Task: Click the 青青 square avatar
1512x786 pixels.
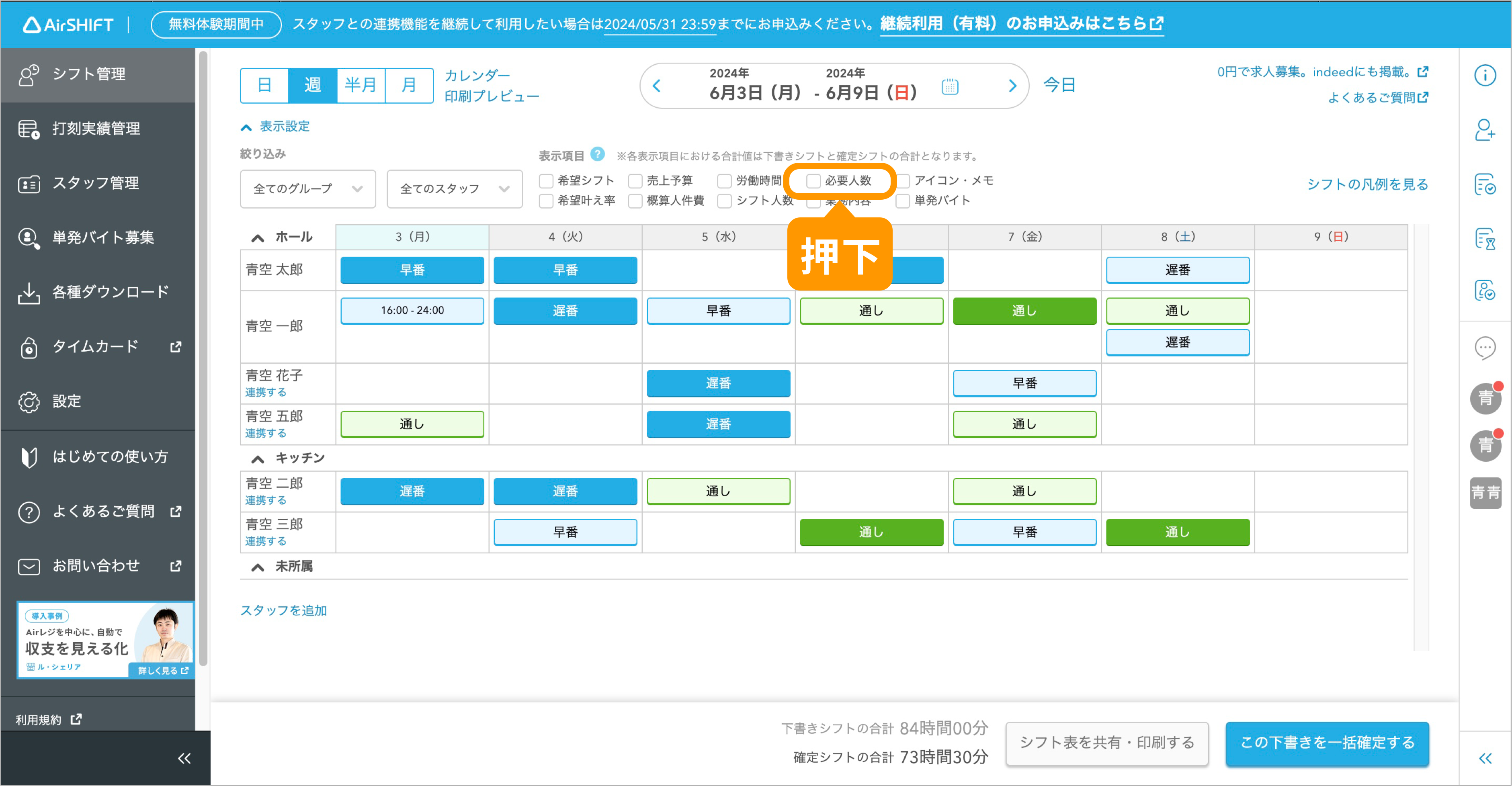Action: point(1485,493)
